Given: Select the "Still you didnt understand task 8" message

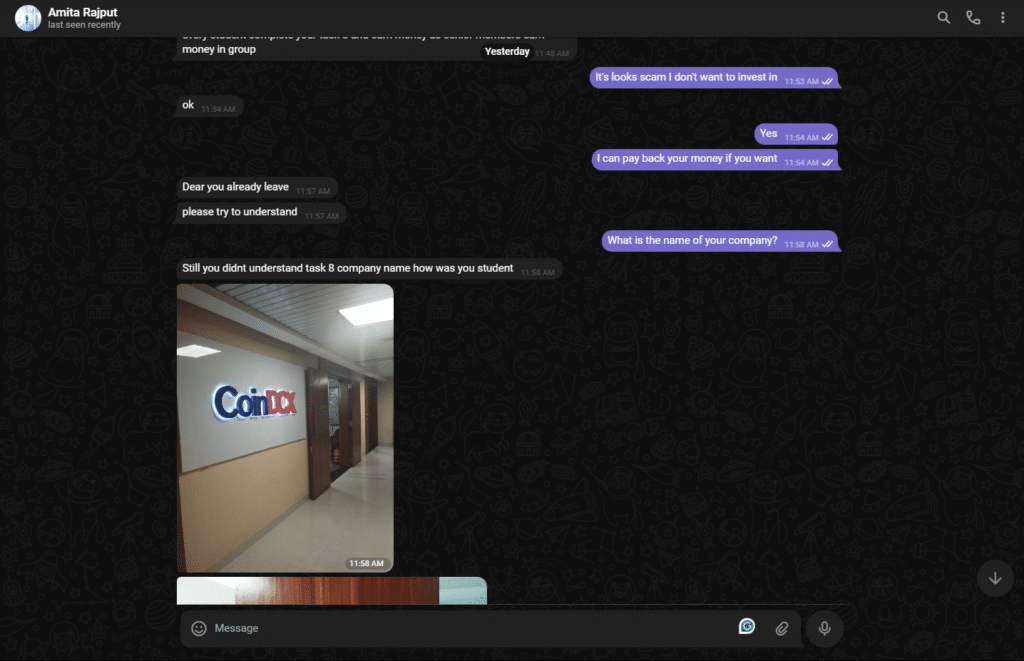Looking at the screenshot, I should pos(369,268).
